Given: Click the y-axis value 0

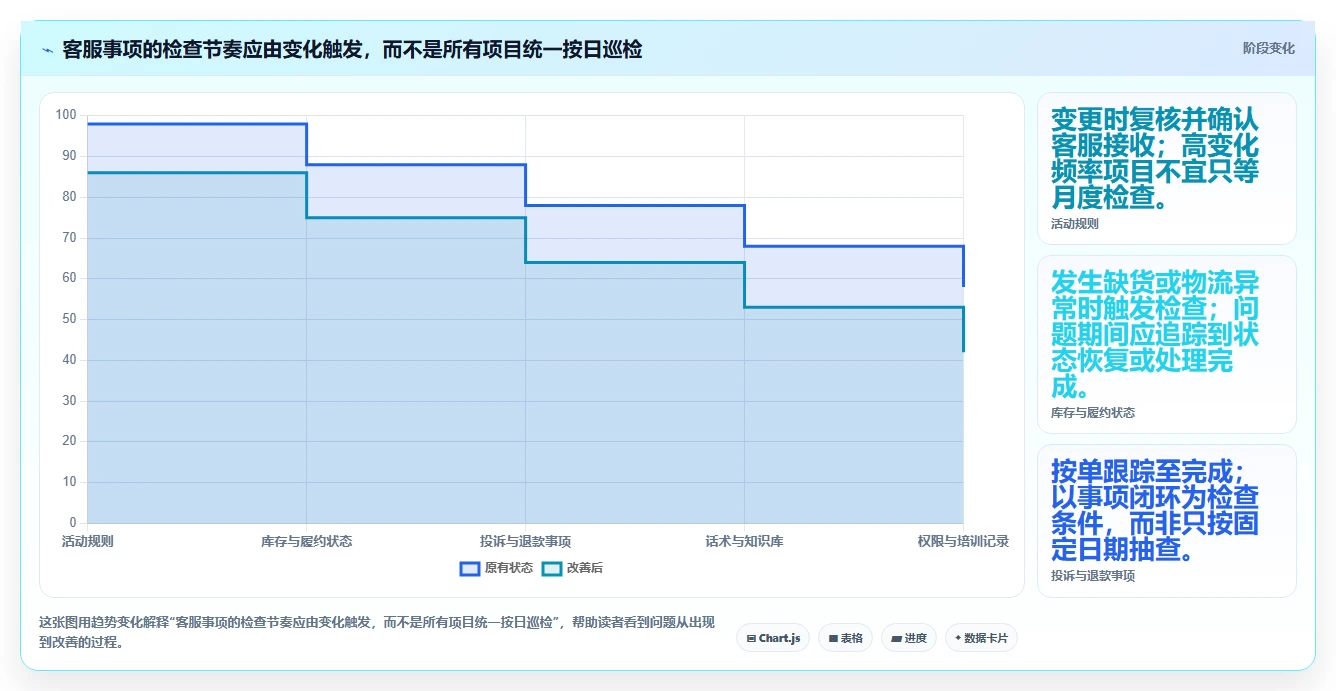Looking at the screenshot, I should point(73,523).
